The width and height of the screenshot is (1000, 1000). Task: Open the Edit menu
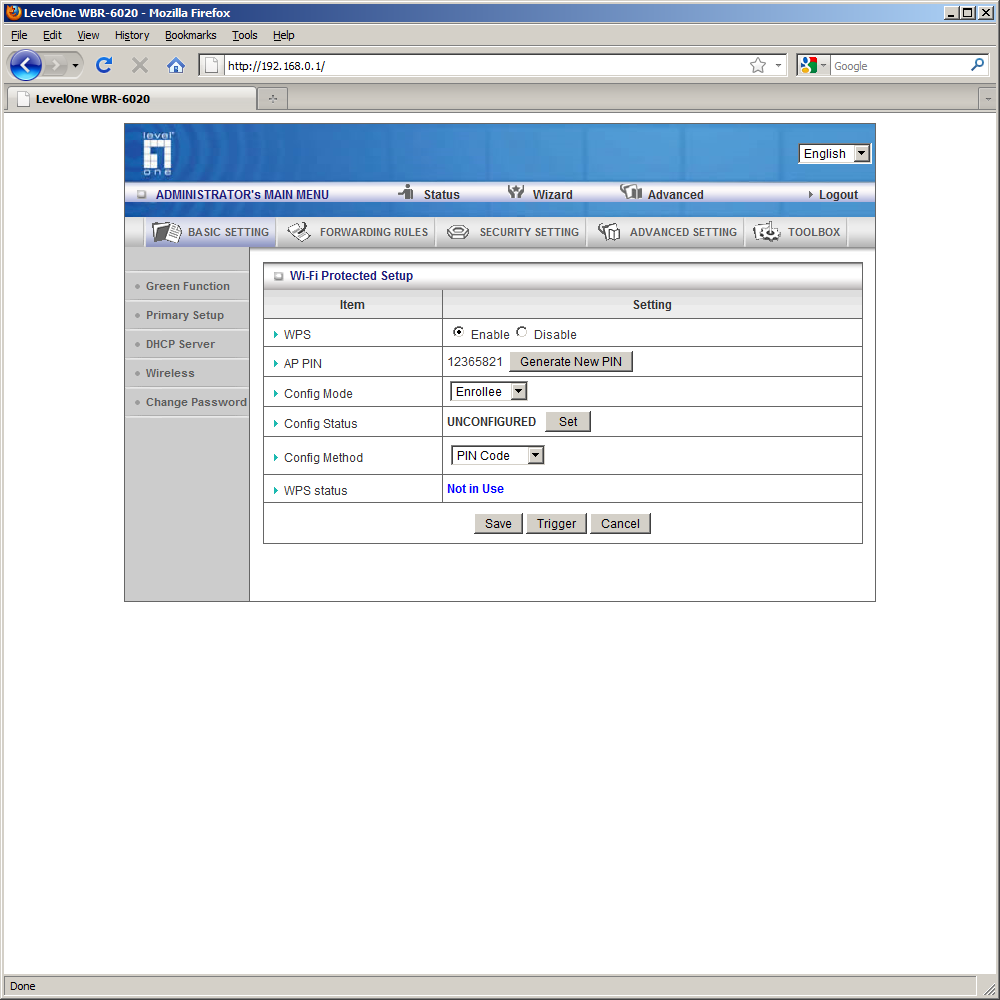pyautogui.click(x=52, y=35)
